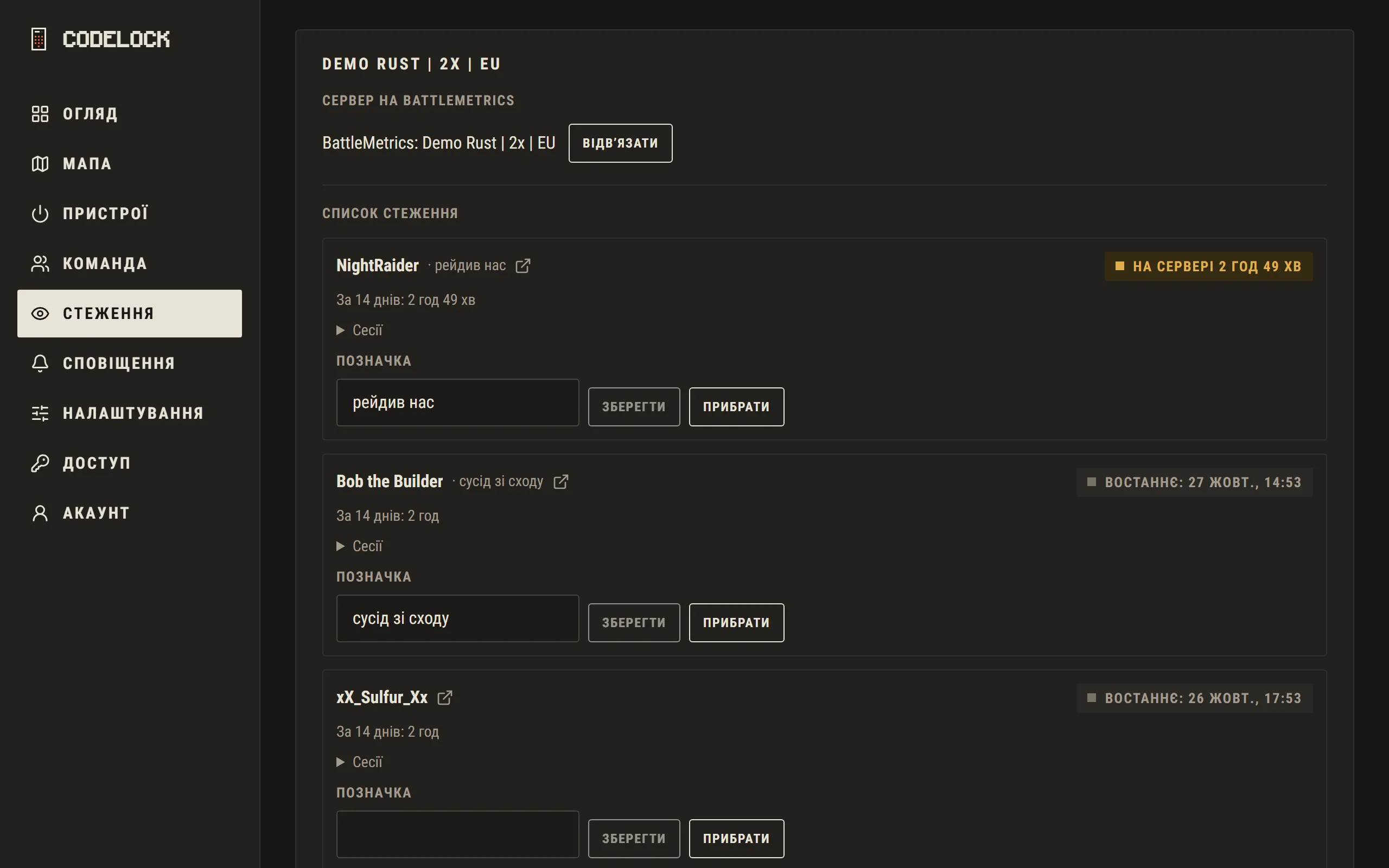This screenshot has width=1389, height=868.
Task: Open the Огляд section
Action: click(130, 114)
